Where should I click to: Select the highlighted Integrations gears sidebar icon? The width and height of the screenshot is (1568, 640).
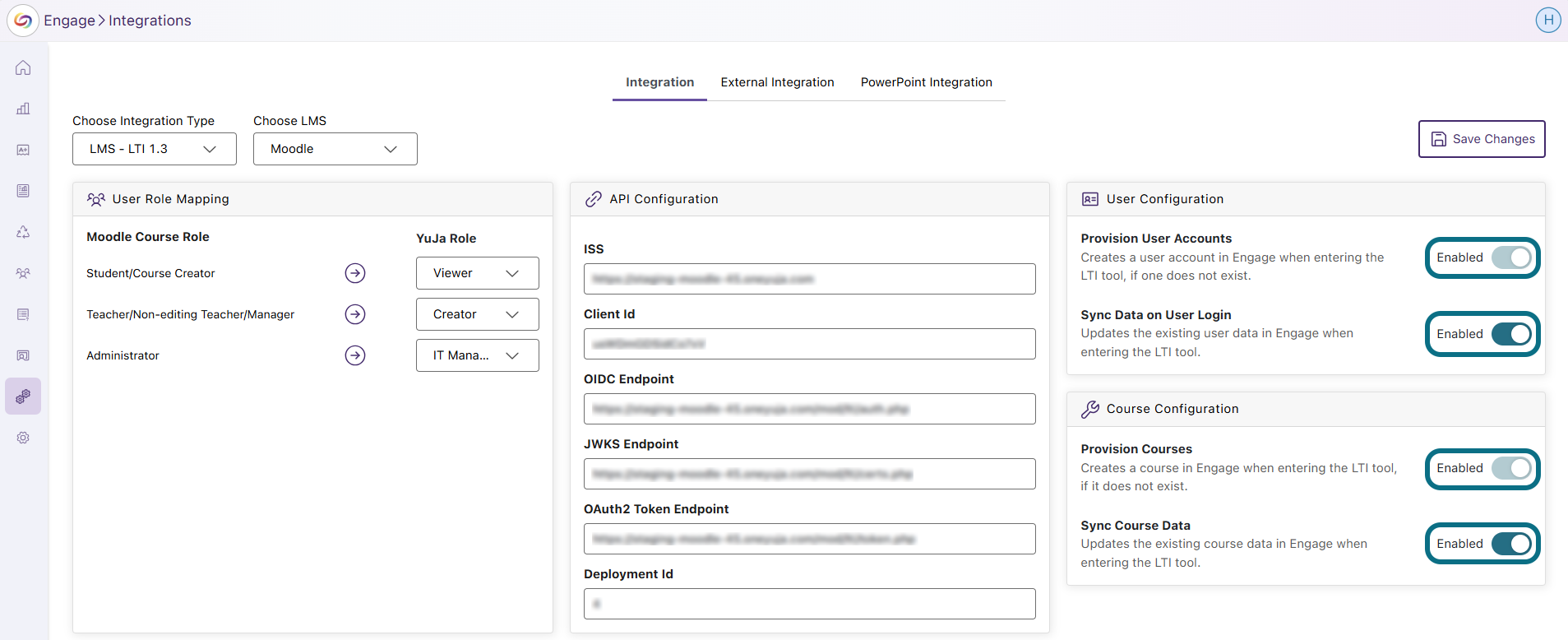click(x=23, y=397)
